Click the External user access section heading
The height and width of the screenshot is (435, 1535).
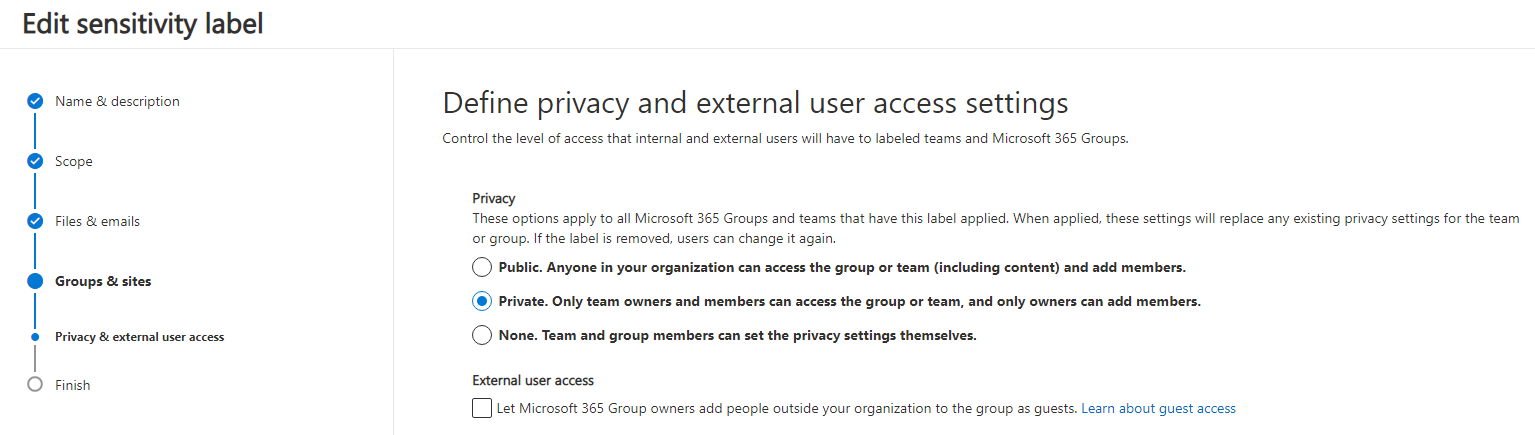tap(533, 380)
